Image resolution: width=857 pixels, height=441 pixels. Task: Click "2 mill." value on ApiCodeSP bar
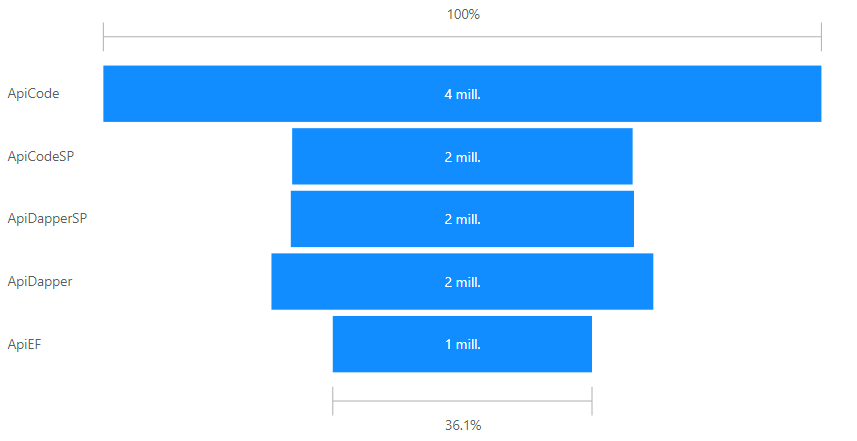click(x=462, y=157)
